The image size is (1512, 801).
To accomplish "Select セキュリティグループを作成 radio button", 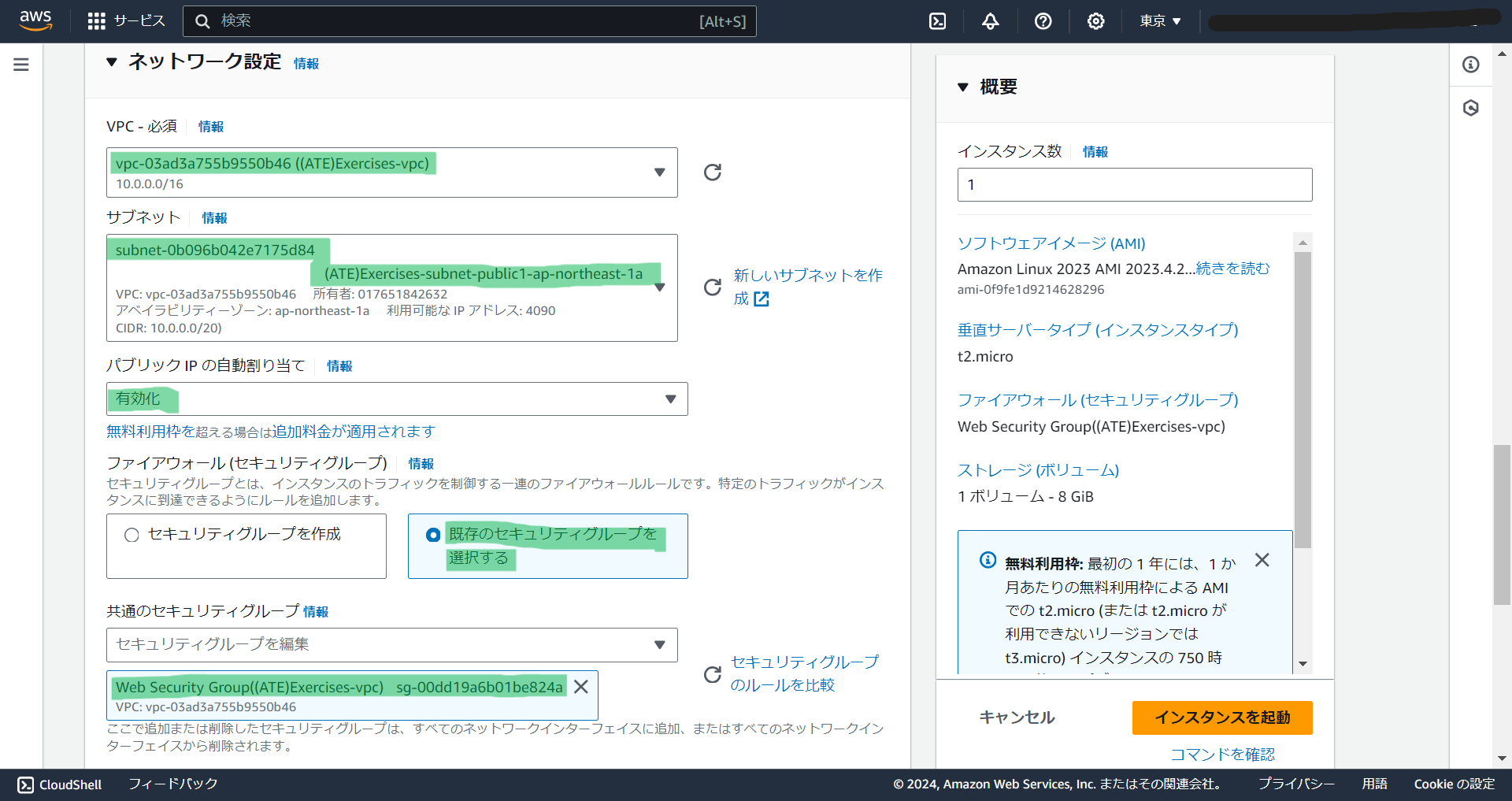I will [x=131, y=535].
